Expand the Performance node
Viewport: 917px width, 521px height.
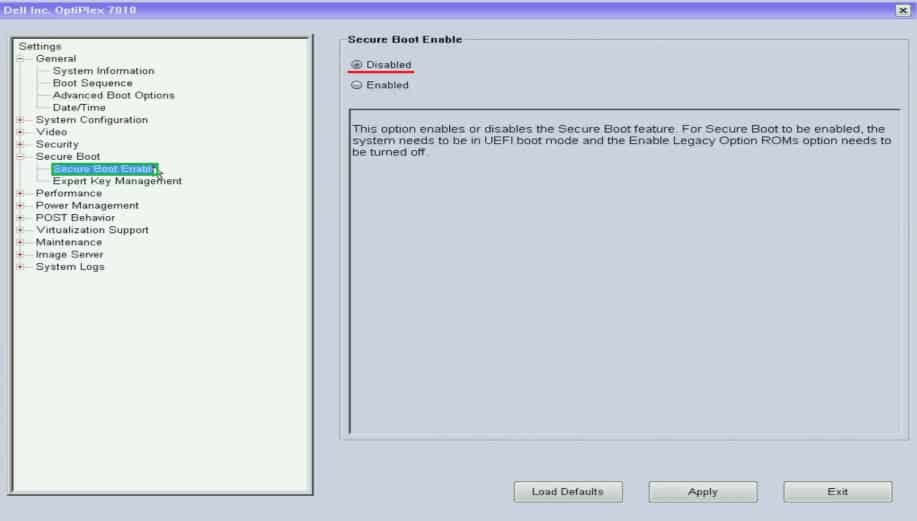(x=20, y=194)
